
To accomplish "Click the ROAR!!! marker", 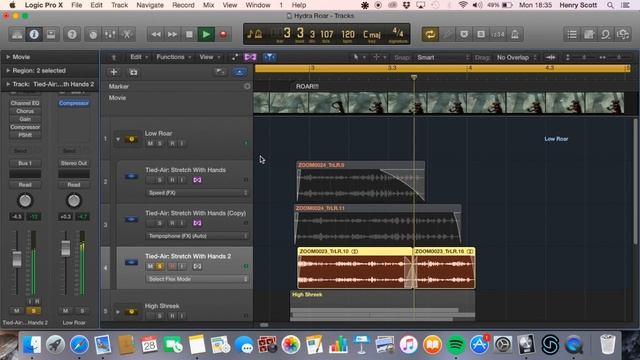I will (307, 86).
